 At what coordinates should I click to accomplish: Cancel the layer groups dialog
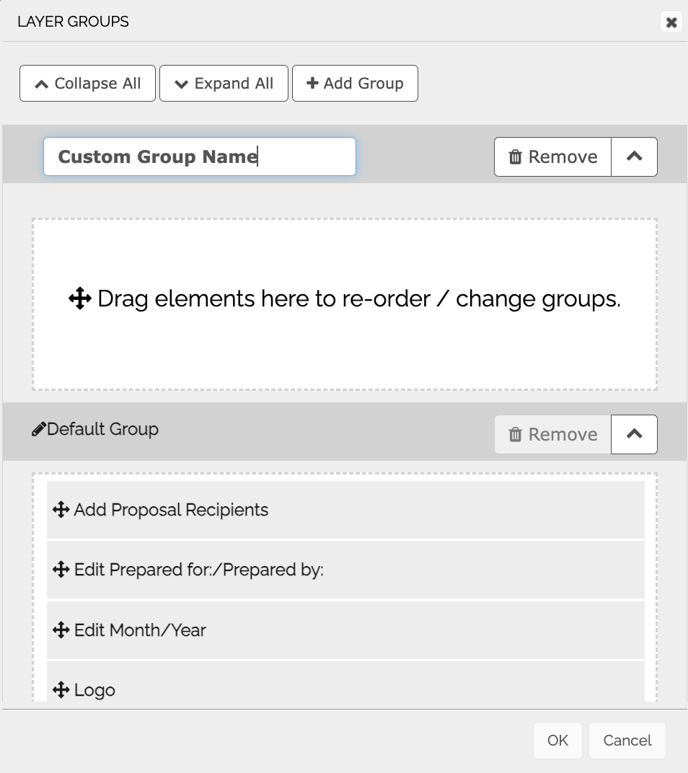click(627, 740)
